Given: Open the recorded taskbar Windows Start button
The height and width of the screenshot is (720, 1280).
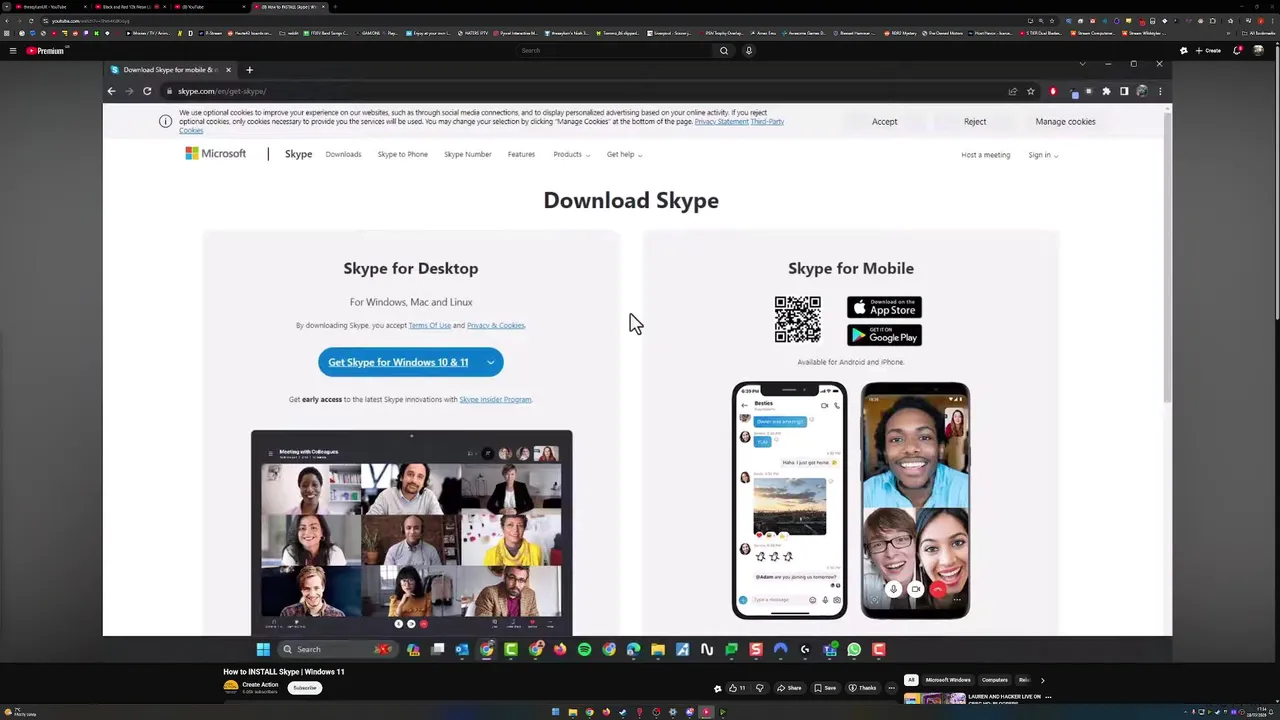Looking at the screenshot, I should point(263,649).
